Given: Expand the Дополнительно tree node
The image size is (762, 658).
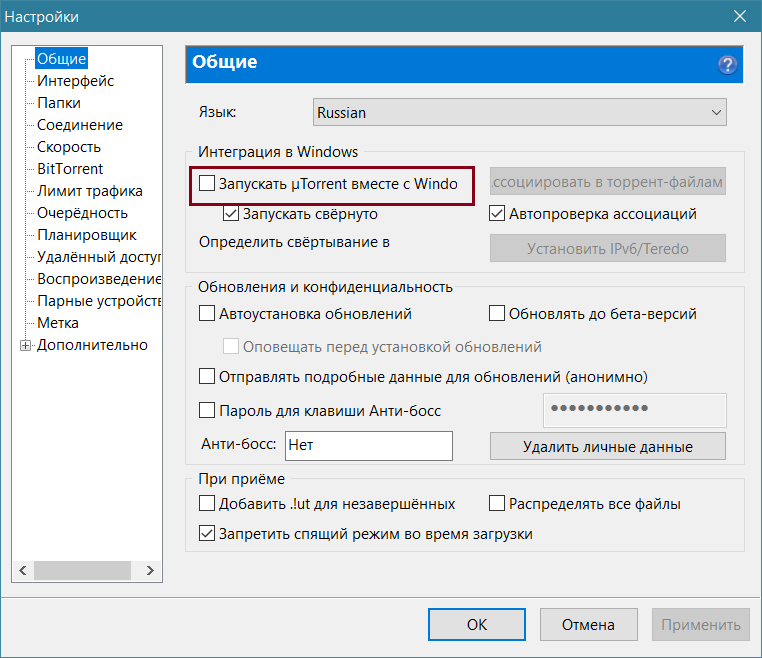Looking at the screenshot, I should [25, 346].
